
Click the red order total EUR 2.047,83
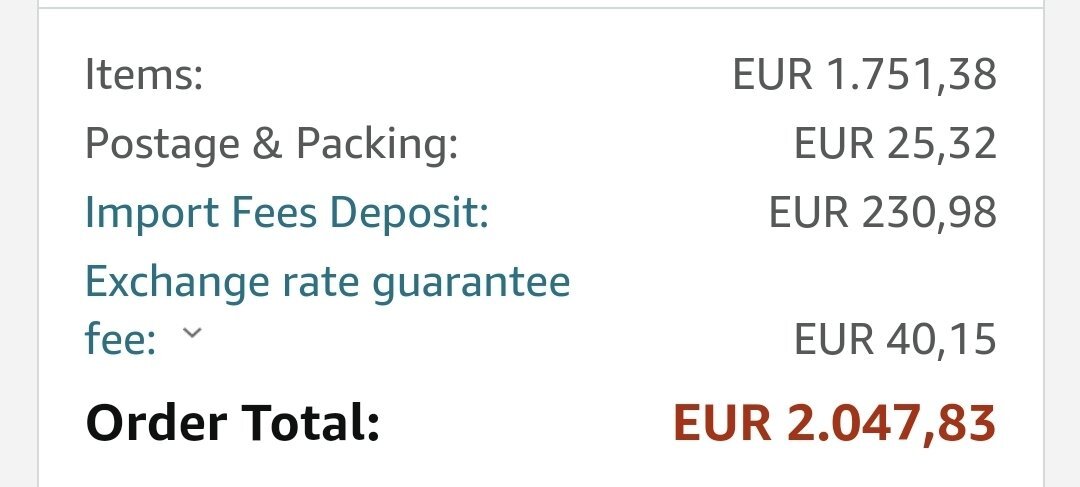[x=834, y=422]
